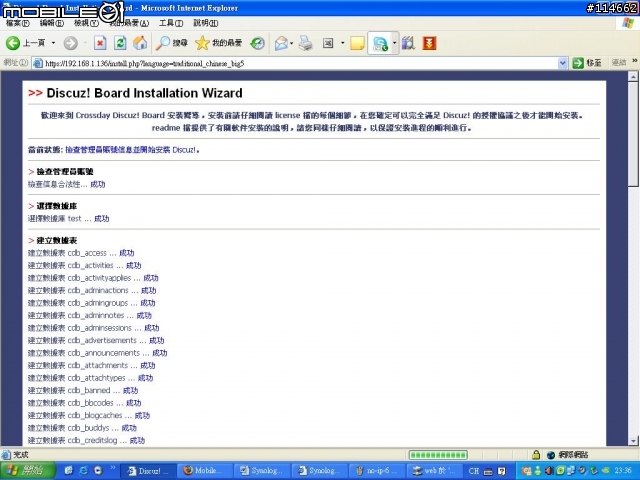Image resolution: width=640 pixels, height=480 pixels.
Task: Click the CH language bar indicator
Action: (474, 471)
